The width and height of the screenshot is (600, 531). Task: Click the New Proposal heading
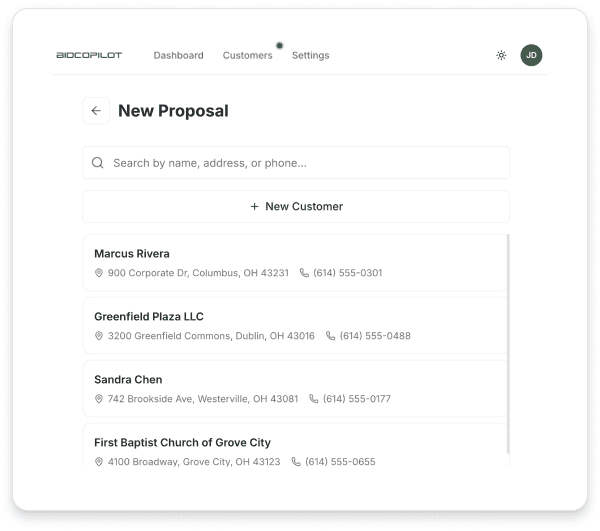[173, 111]
